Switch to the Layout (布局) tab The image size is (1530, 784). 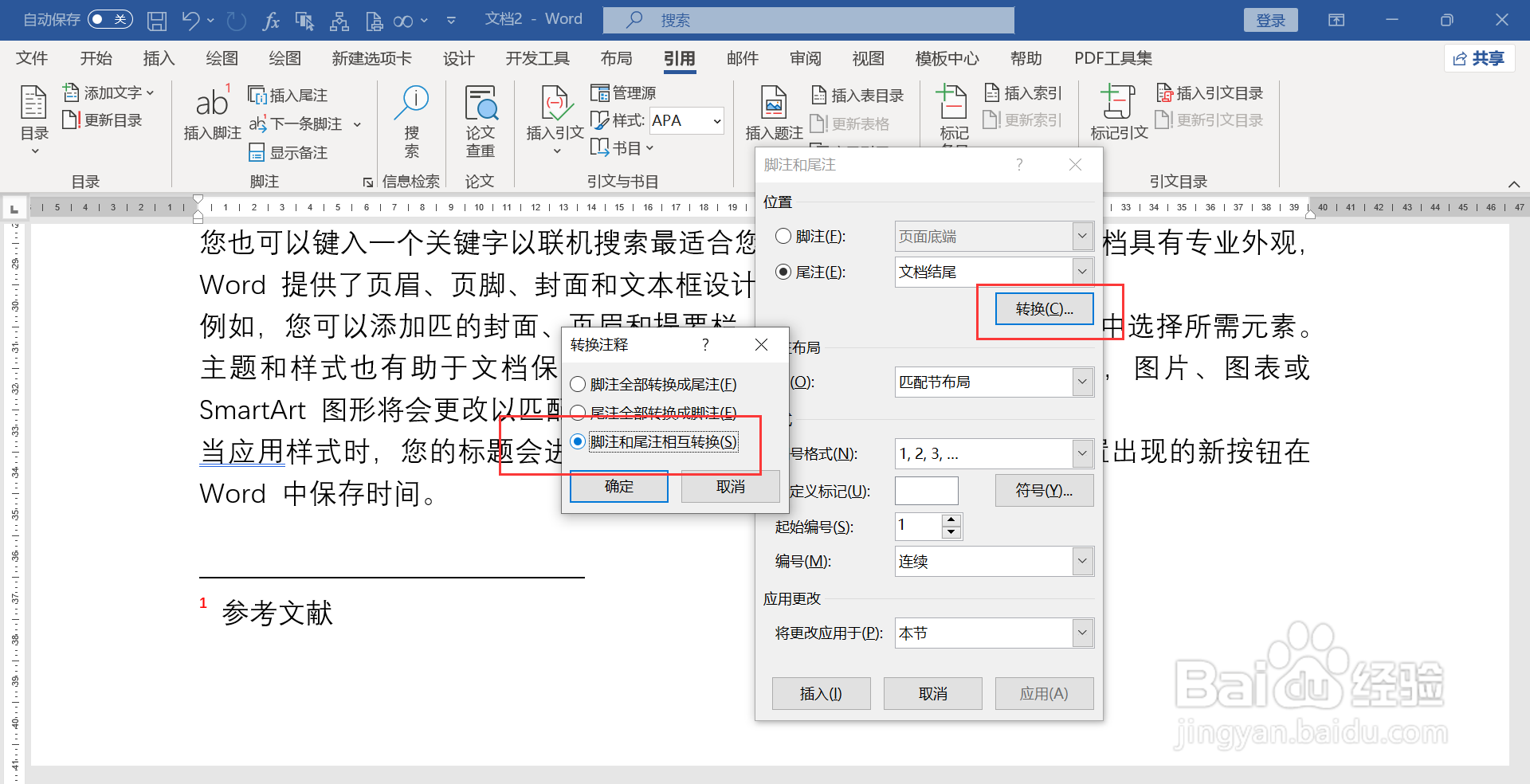(x=617, y=58)
